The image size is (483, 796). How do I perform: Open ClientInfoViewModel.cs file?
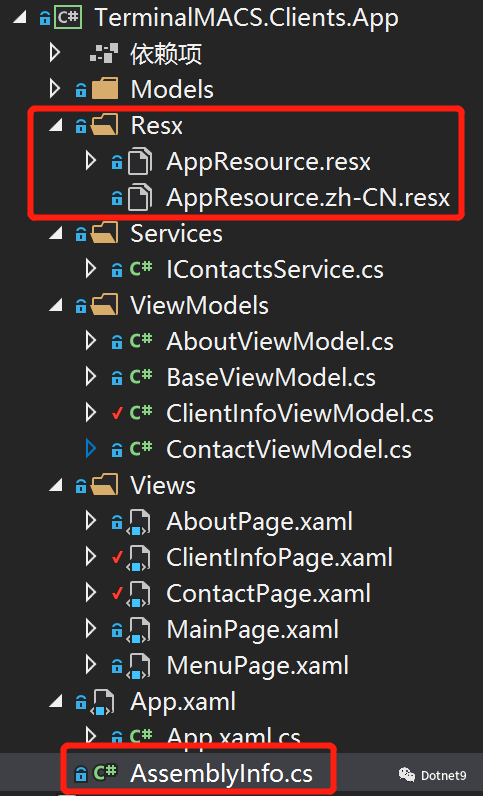tap(300, 414)
